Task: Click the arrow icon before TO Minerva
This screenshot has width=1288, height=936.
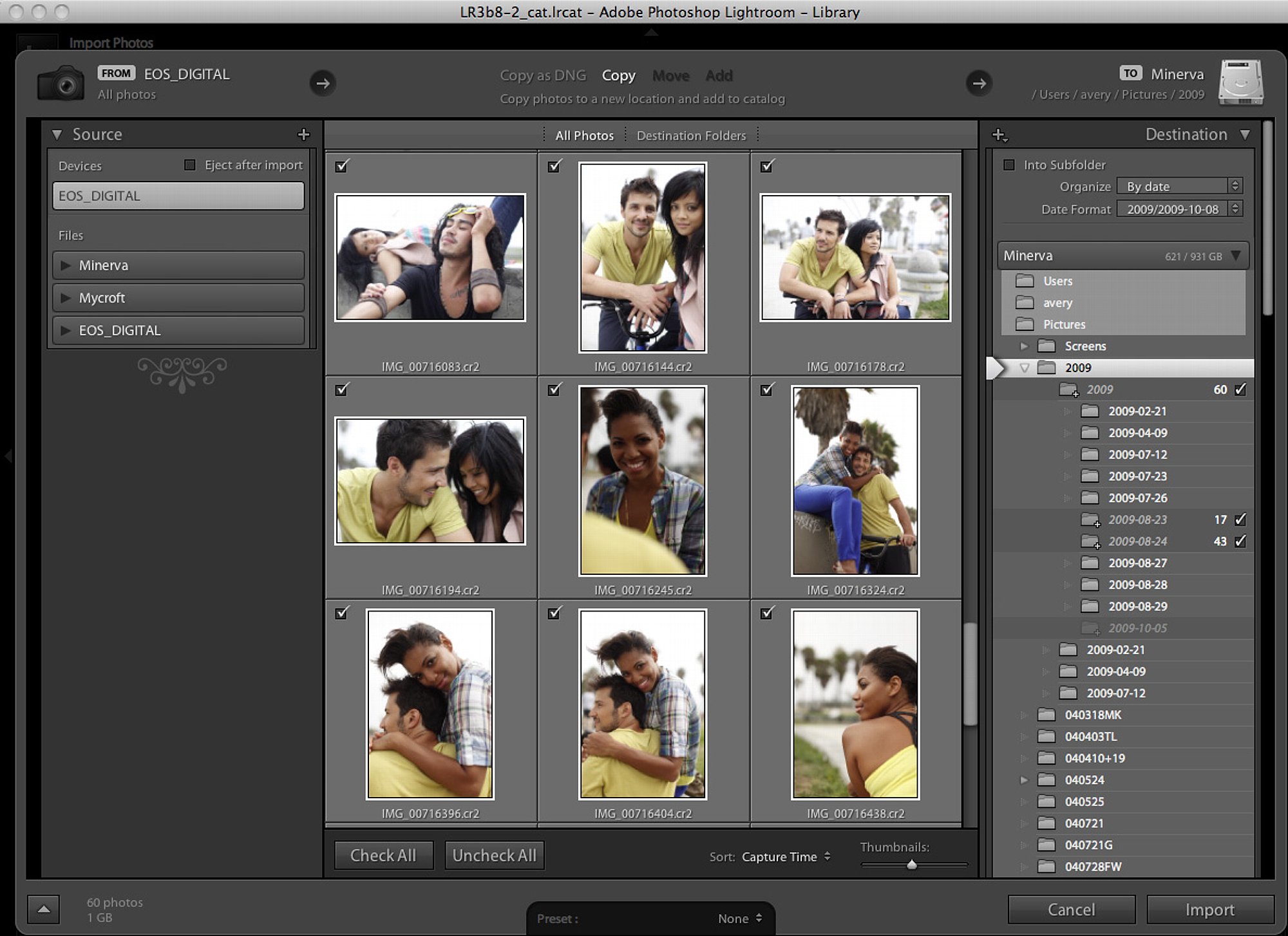Action: [x=979, y=83]
